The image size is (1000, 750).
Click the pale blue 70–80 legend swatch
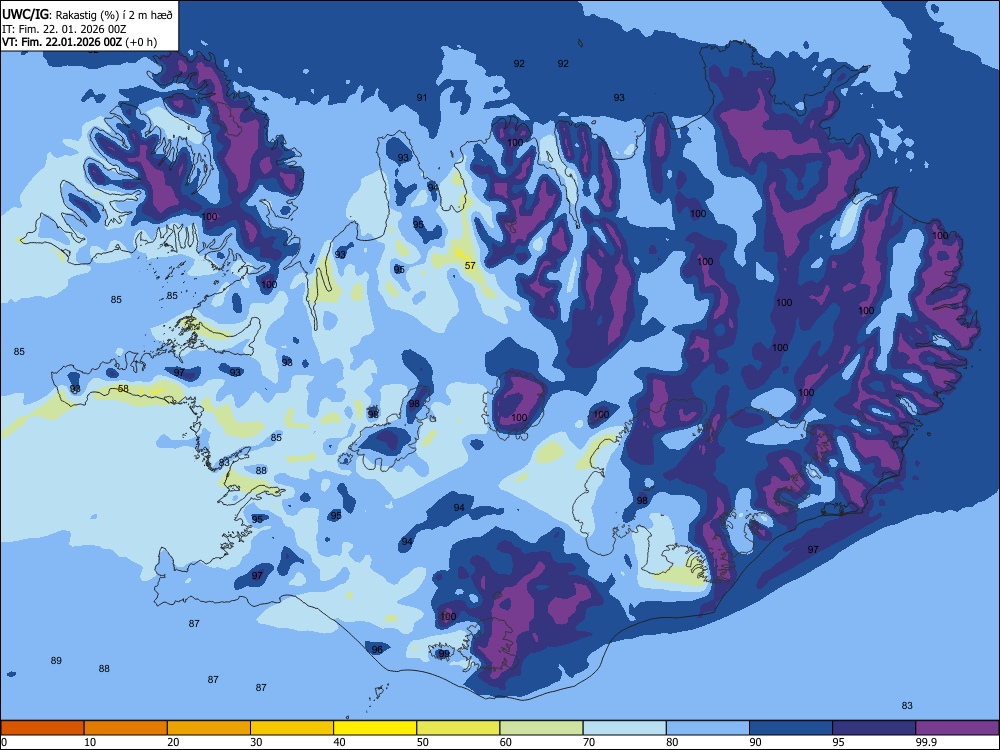[x=624, y=728]
